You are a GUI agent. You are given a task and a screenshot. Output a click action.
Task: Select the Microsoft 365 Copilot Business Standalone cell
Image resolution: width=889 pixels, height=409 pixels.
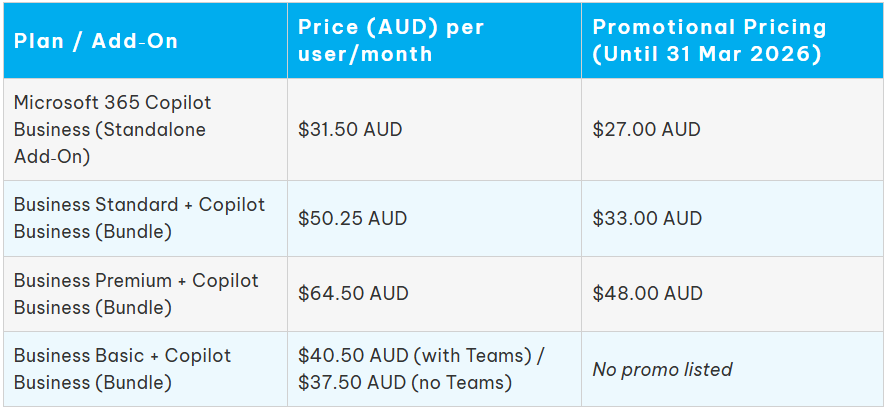coord(112,129)
